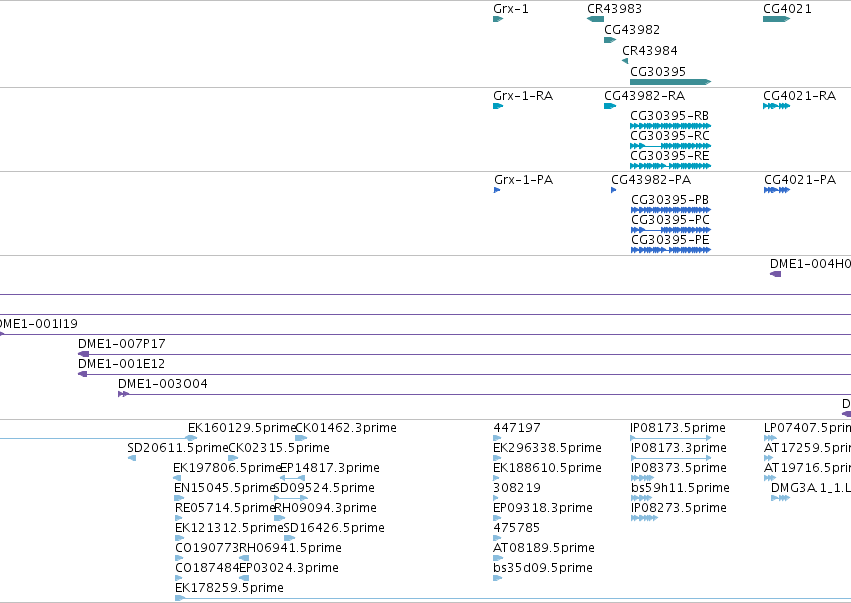The height and width of the screenshot is (603, 851).
Task: Select the CR43983 gene feature
Action: (x=595, y=19)
